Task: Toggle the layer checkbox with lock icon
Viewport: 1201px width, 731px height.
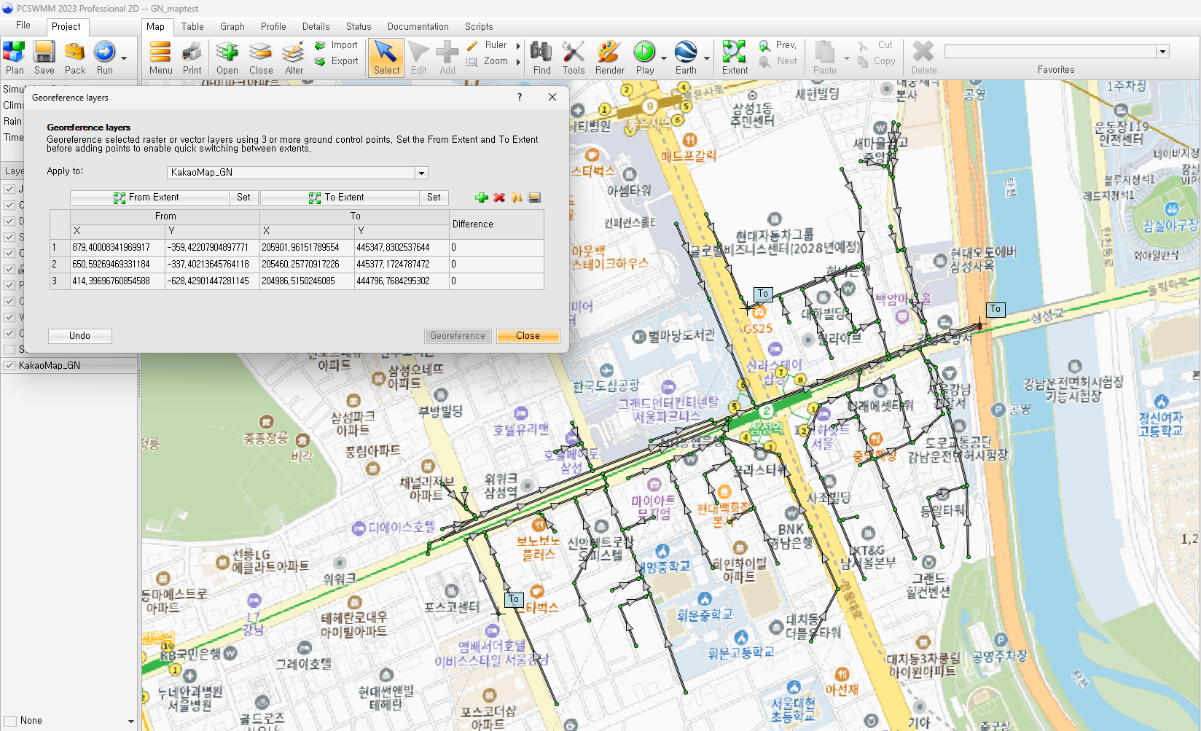Action: (10, 269)
